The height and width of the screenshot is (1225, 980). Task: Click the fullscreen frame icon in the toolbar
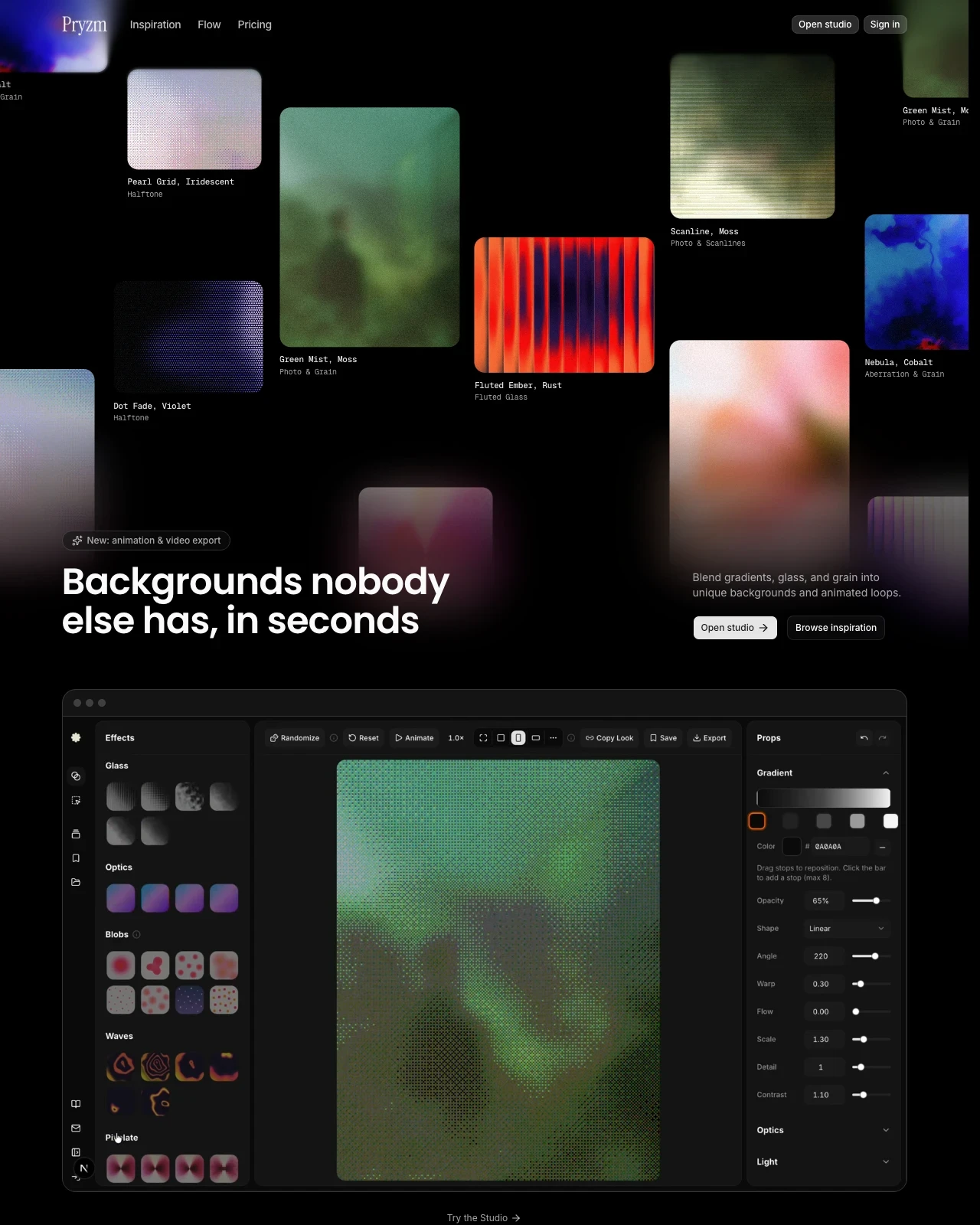point(483,738)
